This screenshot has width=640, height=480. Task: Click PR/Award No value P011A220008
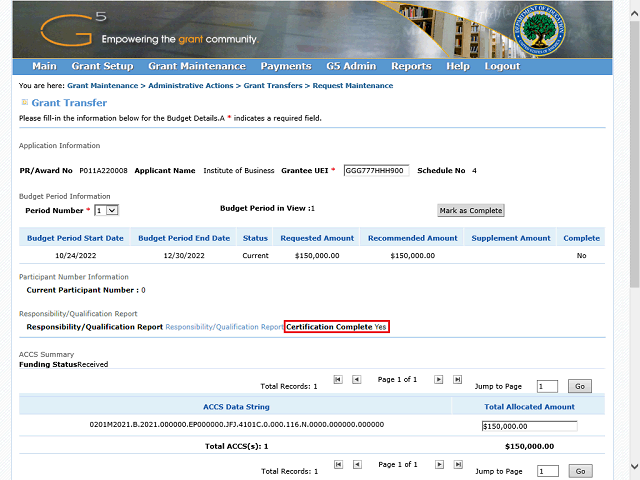(103, 171)
